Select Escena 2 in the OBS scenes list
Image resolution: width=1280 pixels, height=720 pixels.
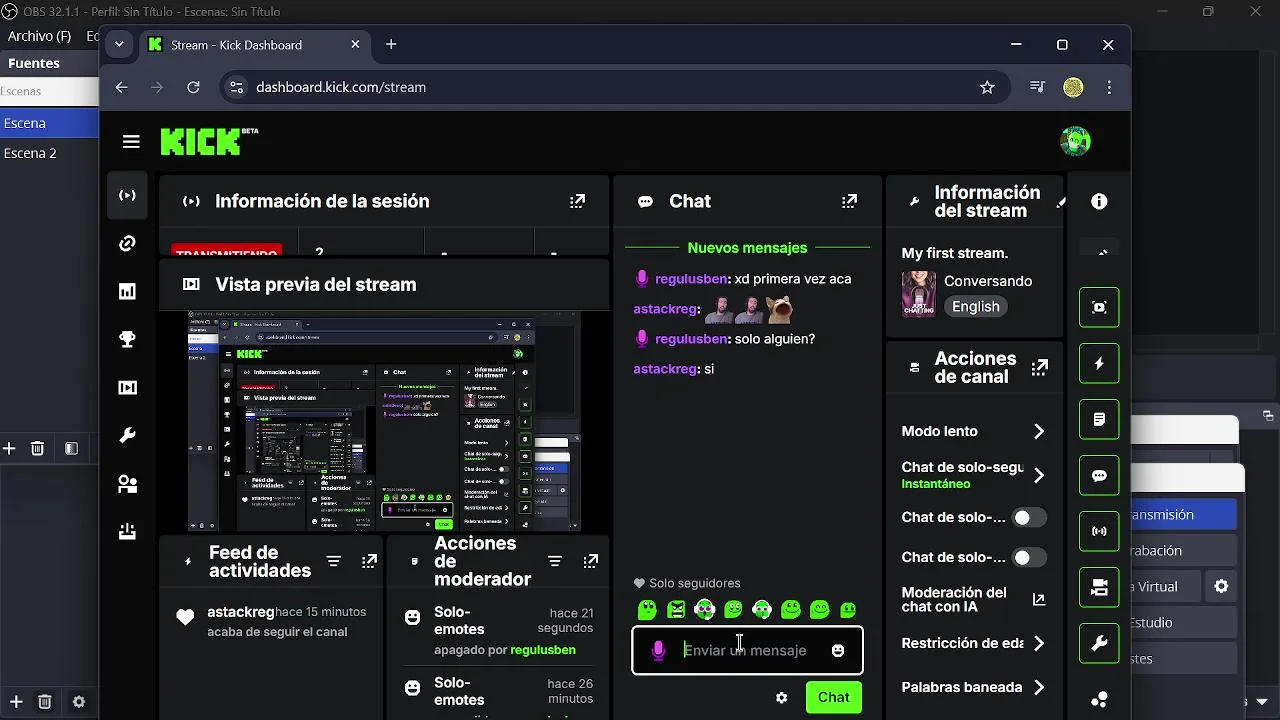pos(49,153)
